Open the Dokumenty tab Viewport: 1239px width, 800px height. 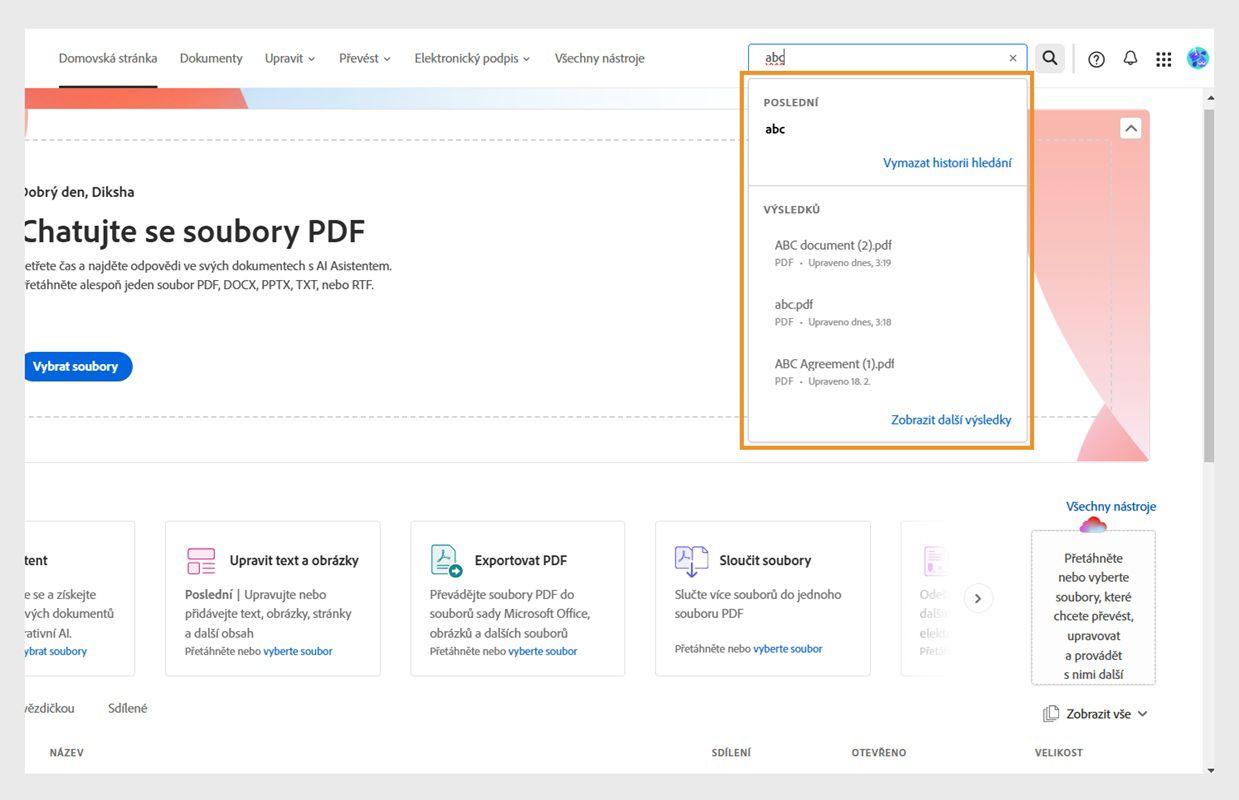click(x=211, y=58)
